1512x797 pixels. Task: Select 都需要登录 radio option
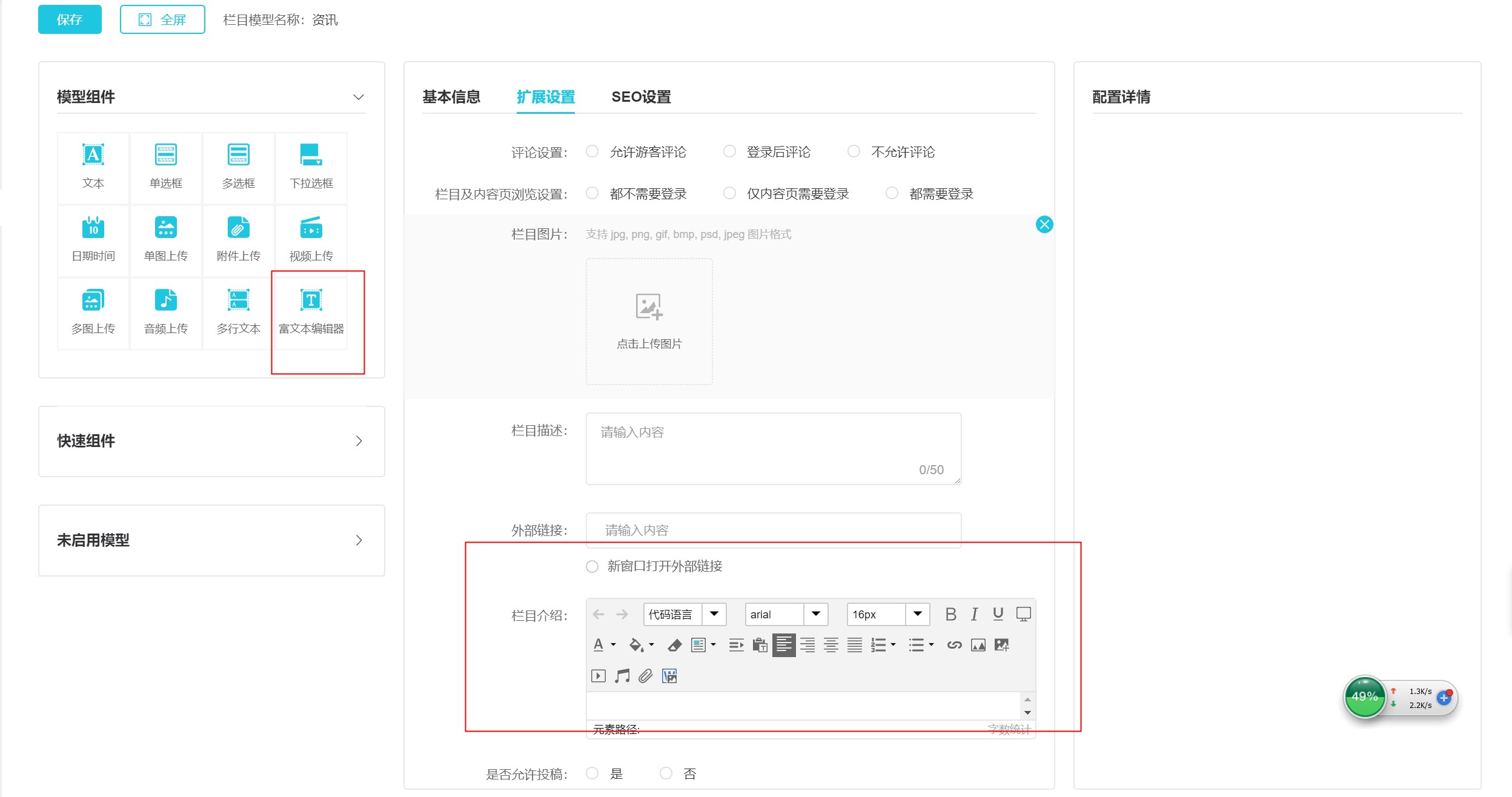point(892,193)
